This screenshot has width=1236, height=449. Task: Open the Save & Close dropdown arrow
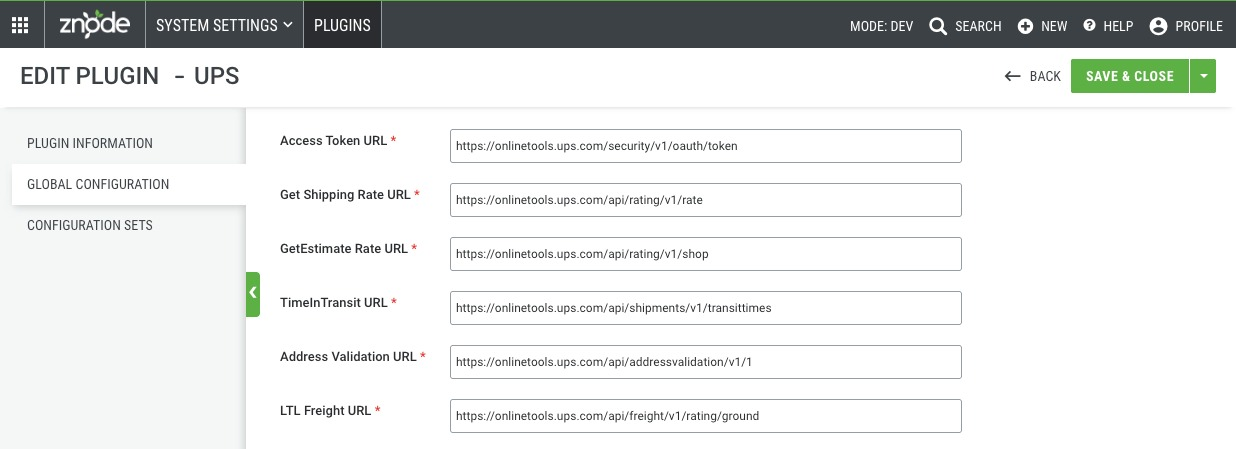pyautogui.click(x=1203, y=76)
